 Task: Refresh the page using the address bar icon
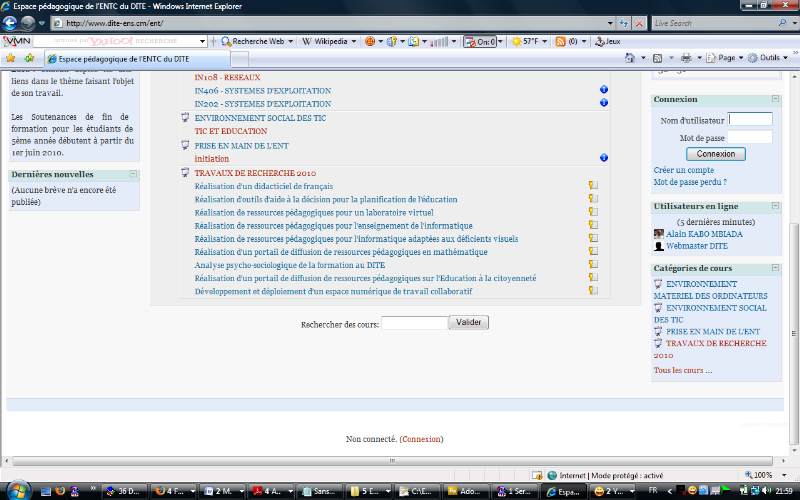coord(624,23)
